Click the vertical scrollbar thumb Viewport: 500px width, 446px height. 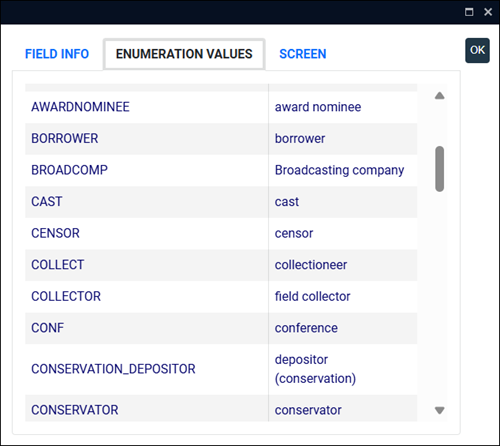tap(440, 169)
